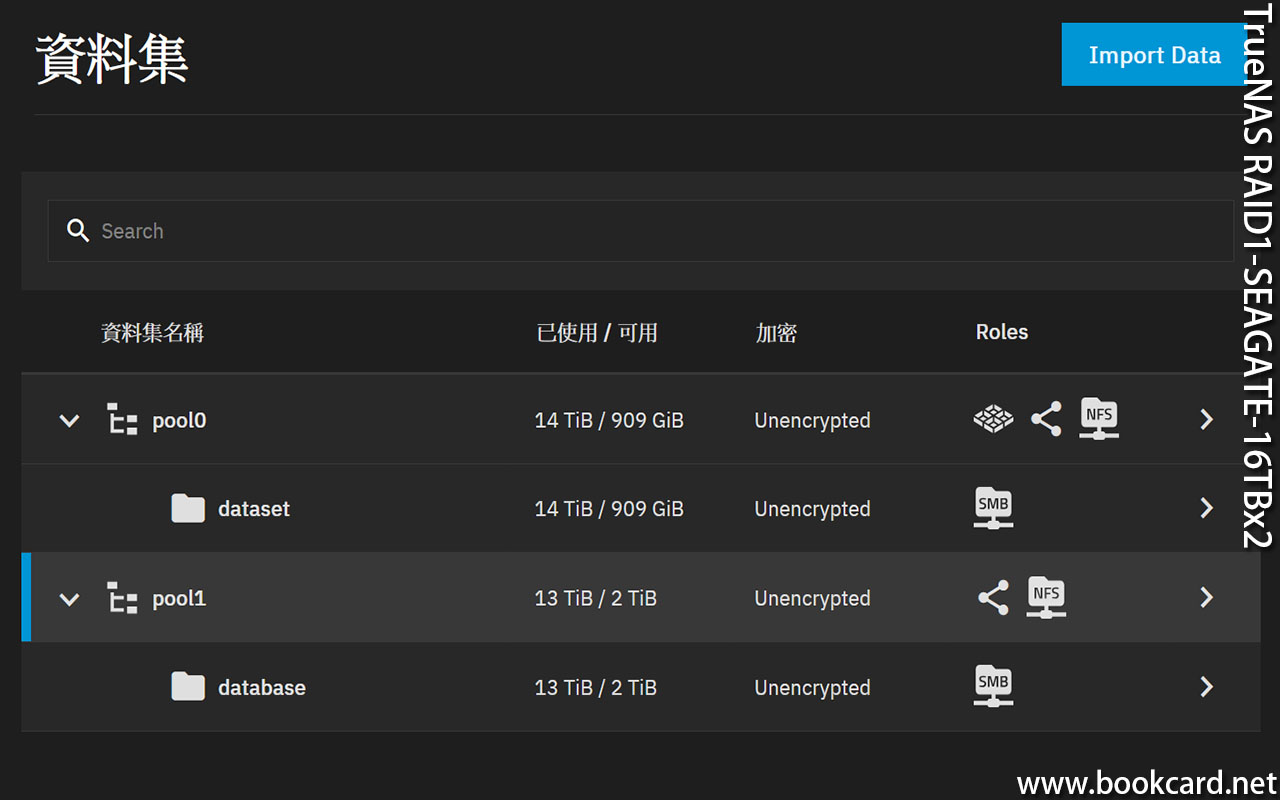
Task: Open pool0 details with right chevron
Action: pos(1206,420)
